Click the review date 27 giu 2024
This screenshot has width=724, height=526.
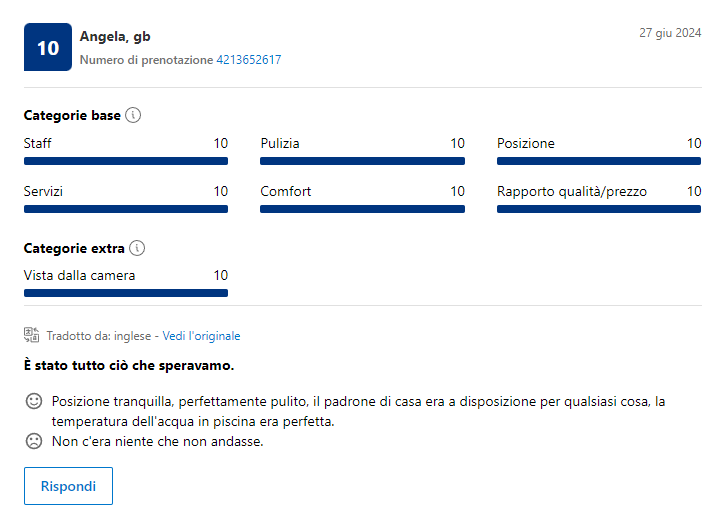[670, 33]
